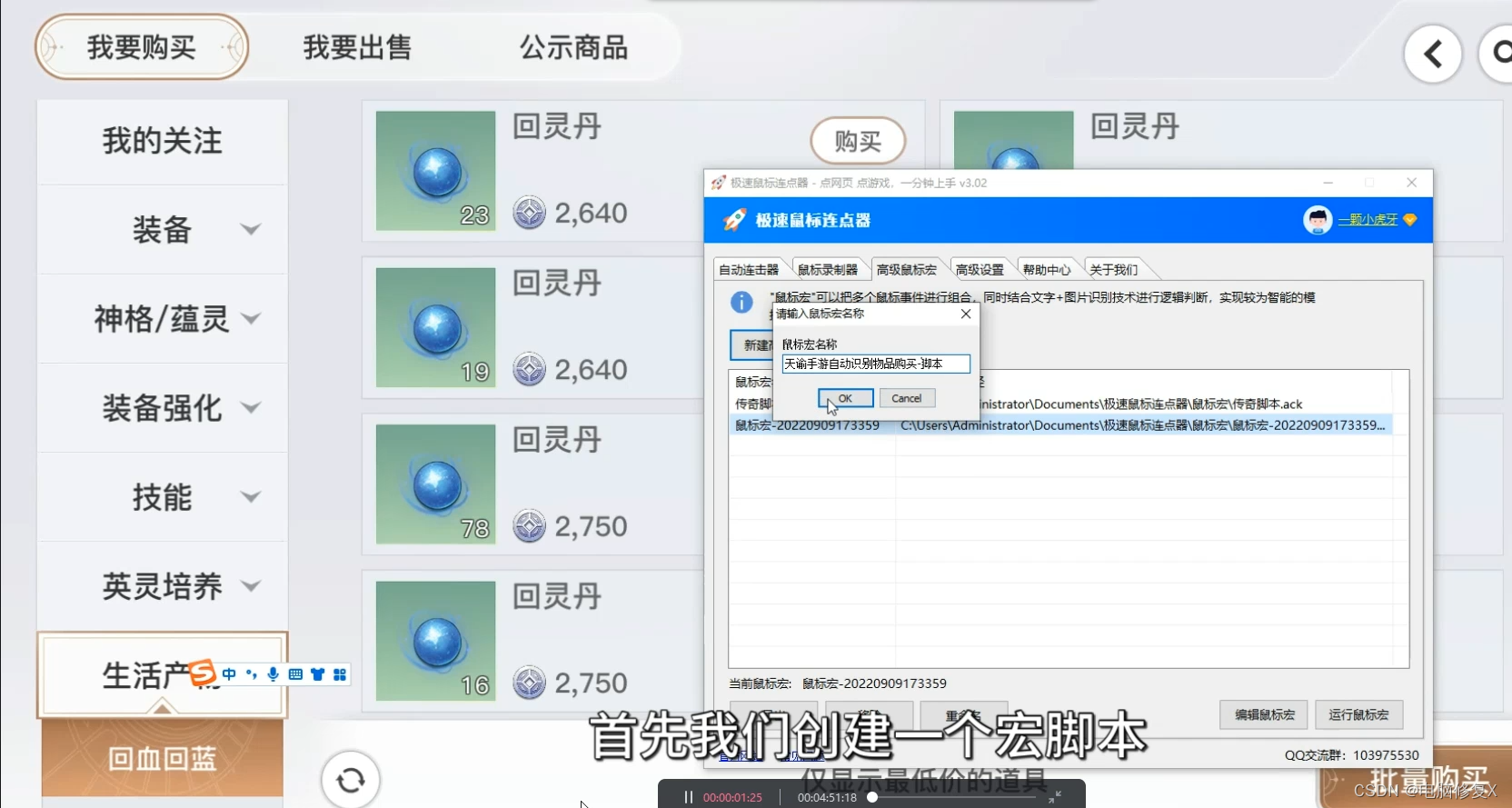Click the 编辑鼠标宏 button
The height and width of the screenshot is (808, 1512).
coord(1264,715)
